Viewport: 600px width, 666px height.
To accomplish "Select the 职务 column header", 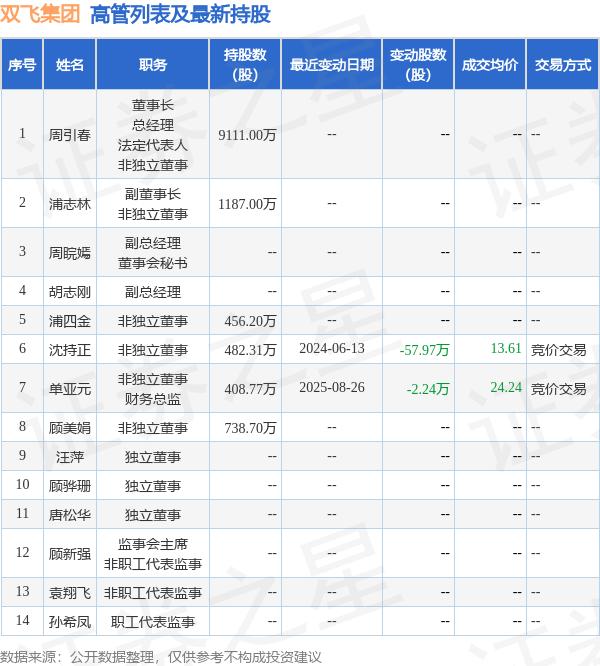I will (x=153, y=65).
